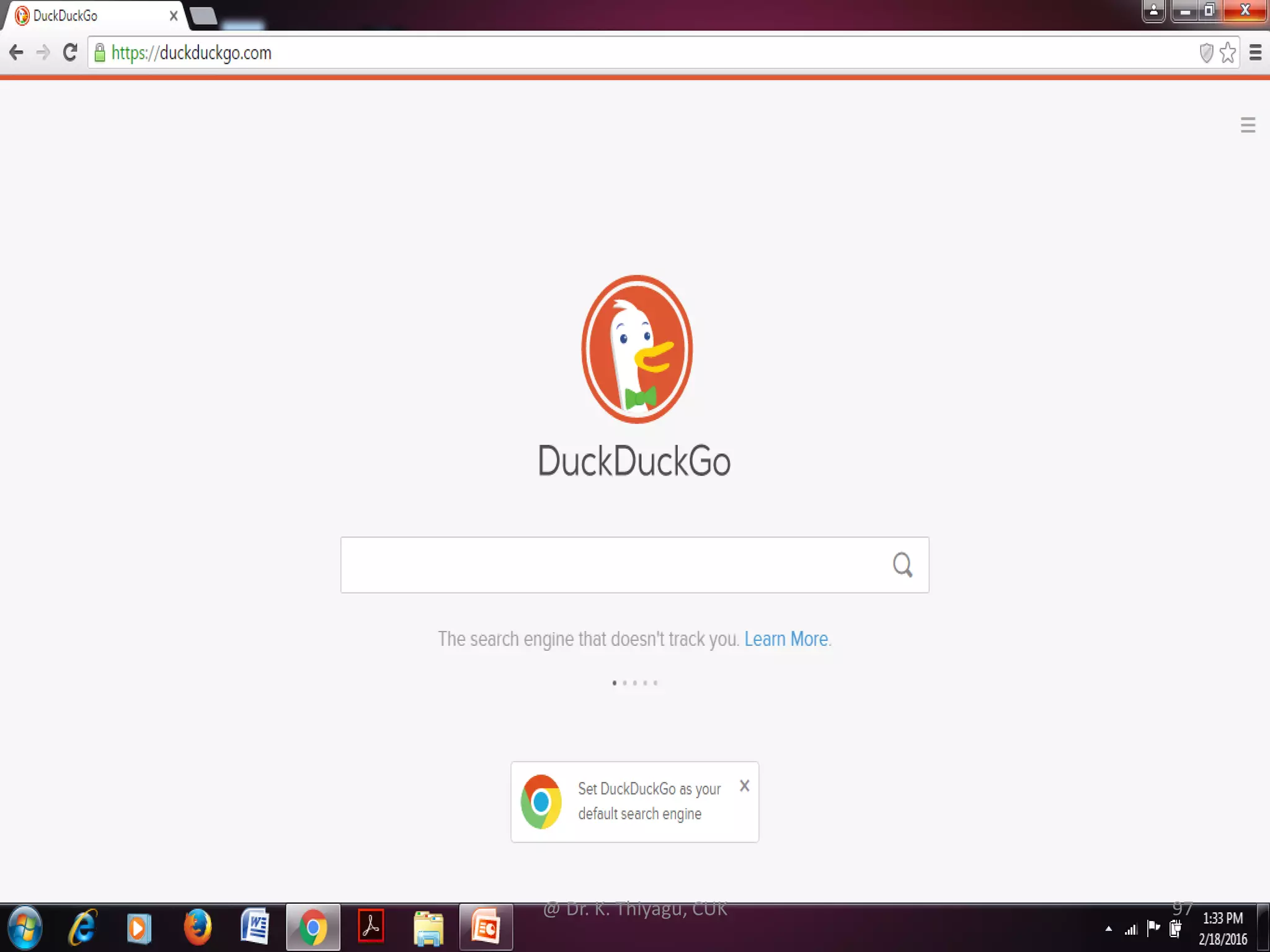Open a new tab button
The width and height of the screenshot is (1270, 952).
[203, 15]
